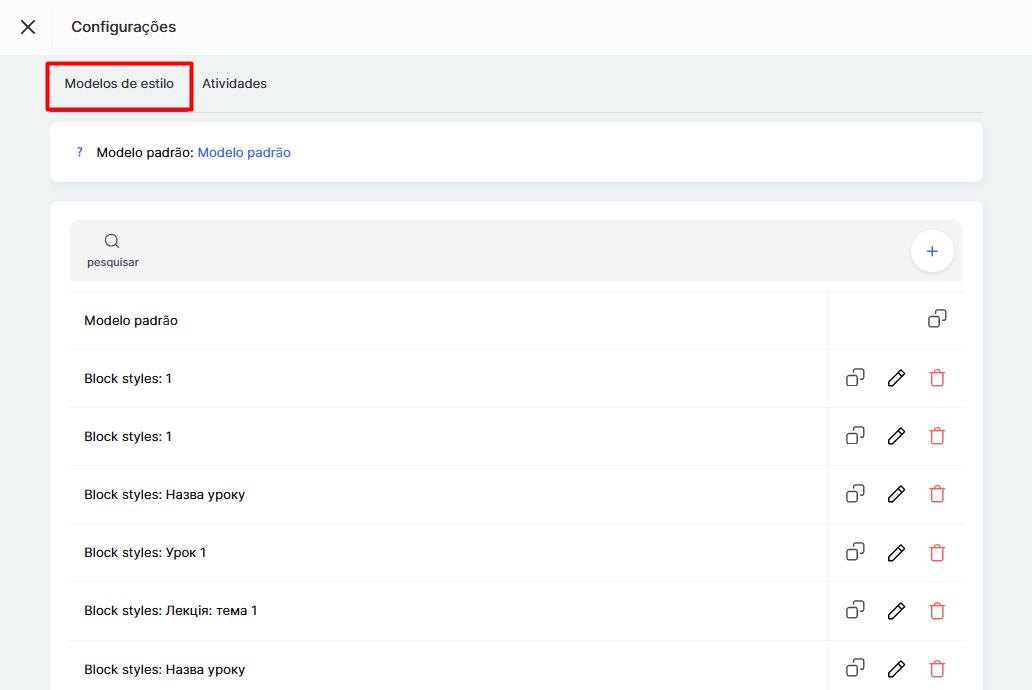Add a new style model with plus button
Screen dimensions: 1032x690
tap(932, 251)
